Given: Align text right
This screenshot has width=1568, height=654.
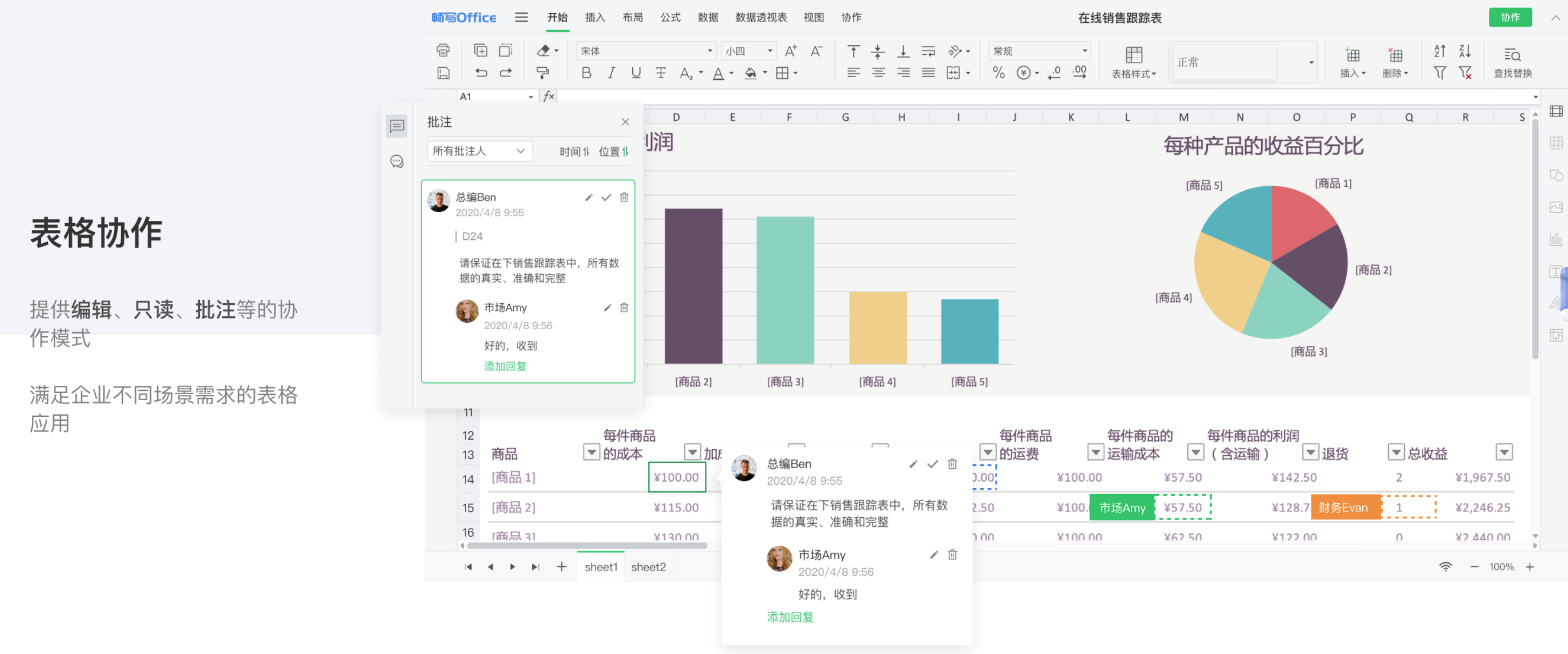Looking at the screenshot, I should point(904,73).
